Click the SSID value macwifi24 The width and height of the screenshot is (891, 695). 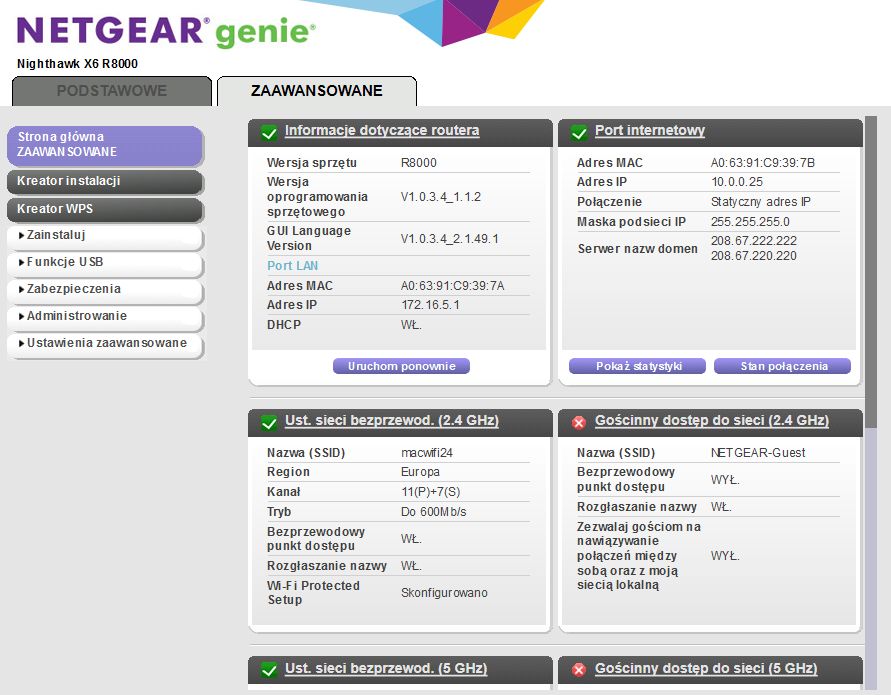coord(427,453)
